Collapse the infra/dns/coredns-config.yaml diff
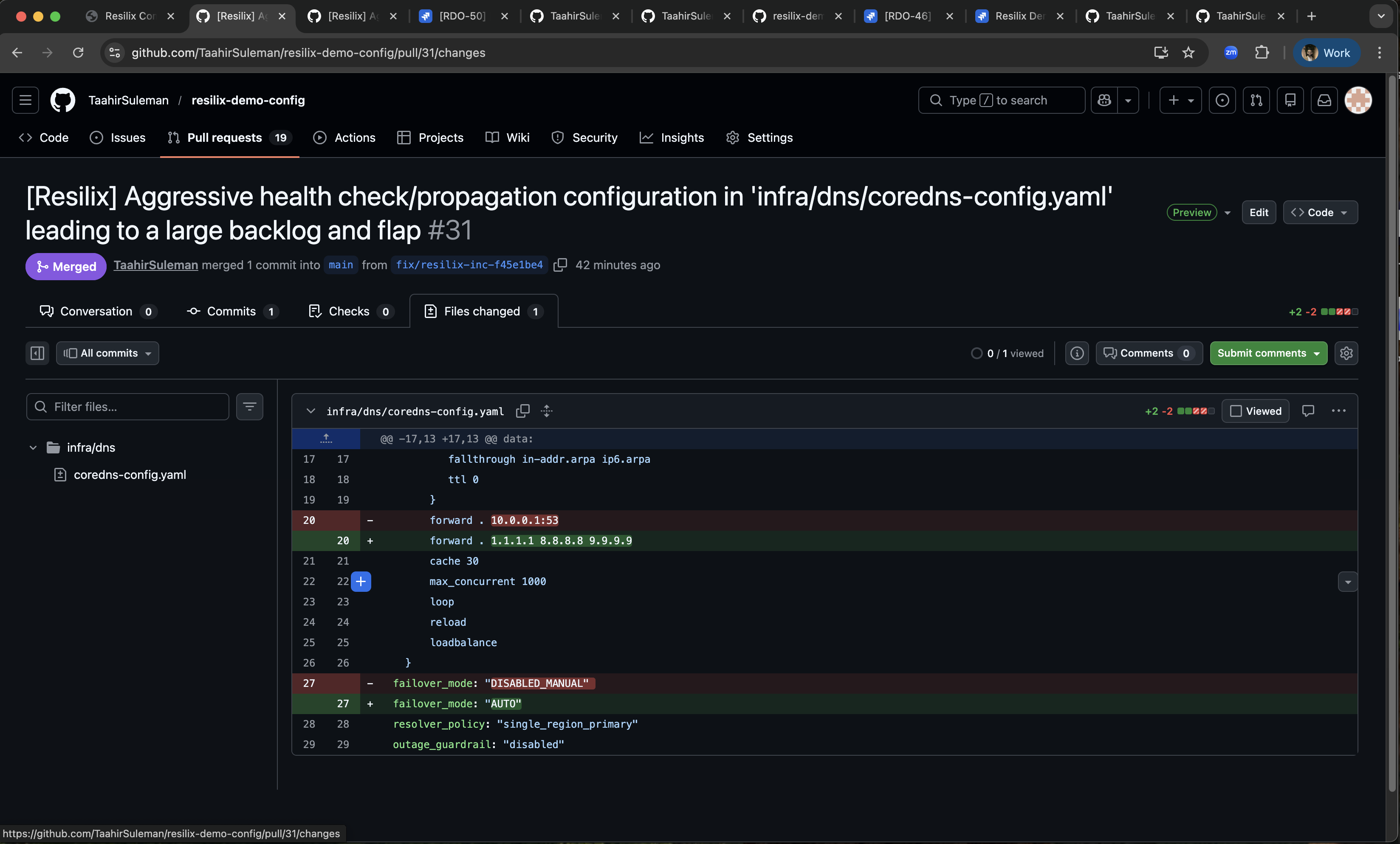The height and width of the screenshot is (844, 1400). (x=311, y=411)
